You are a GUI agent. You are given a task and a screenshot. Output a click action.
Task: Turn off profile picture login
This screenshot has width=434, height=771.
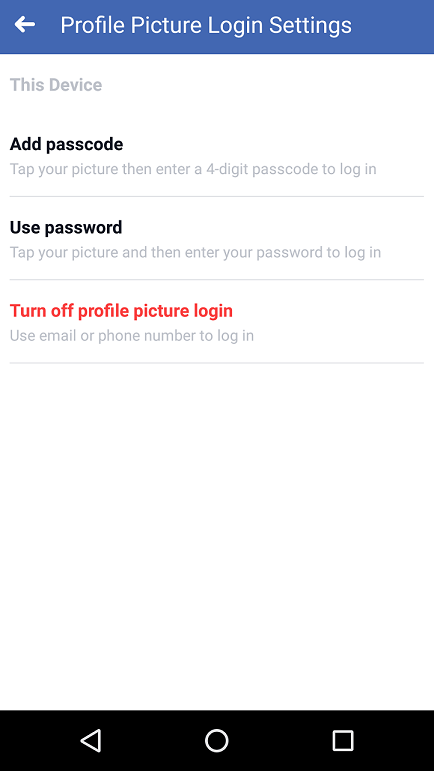pyautogui.click(x=217, y=322)
